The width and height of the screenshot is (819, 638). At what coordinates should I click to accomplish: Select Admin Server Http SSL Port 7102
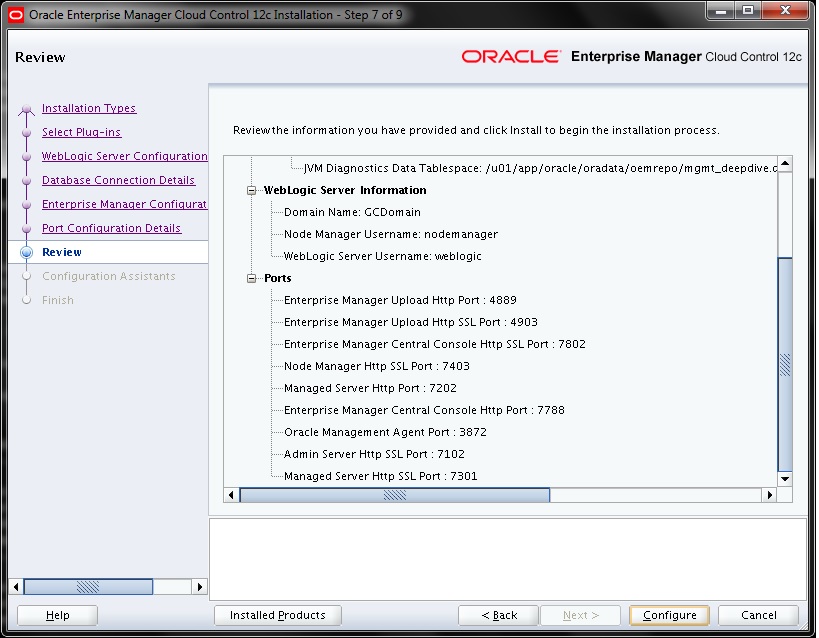coord(374,454)
